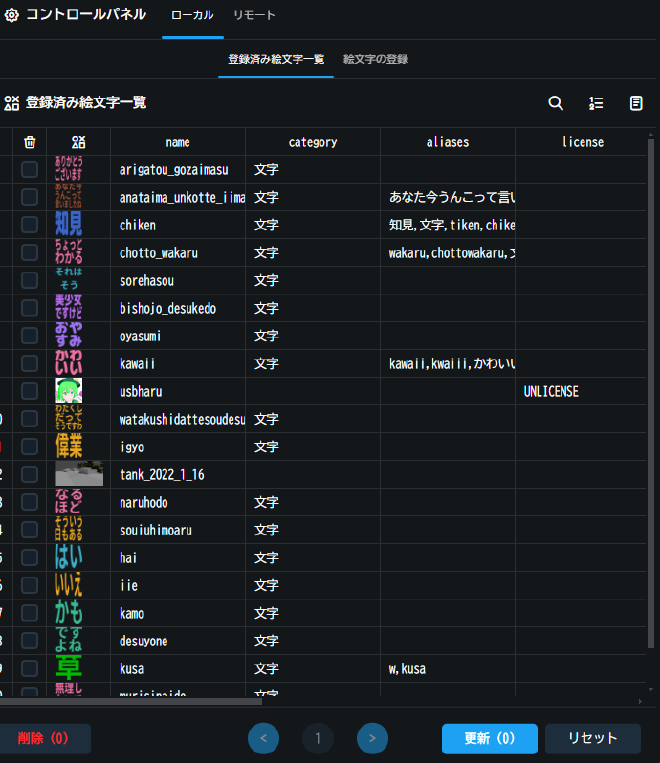This screenshot has height=763, width=660.
Task: Click the numbered list icon
Action: [x=596, y=103]
